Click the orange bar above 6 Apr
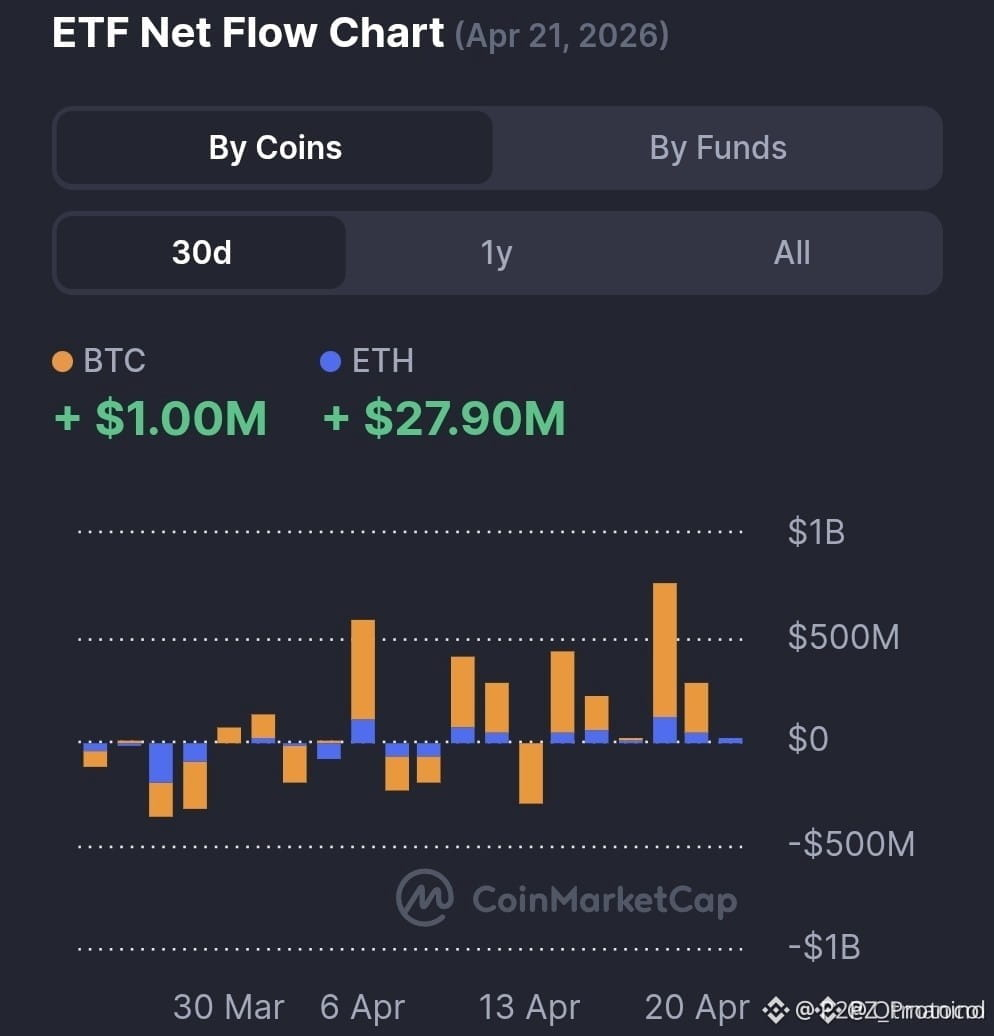The height and width of the screenshot is (1036, 994). coord(363,669)
